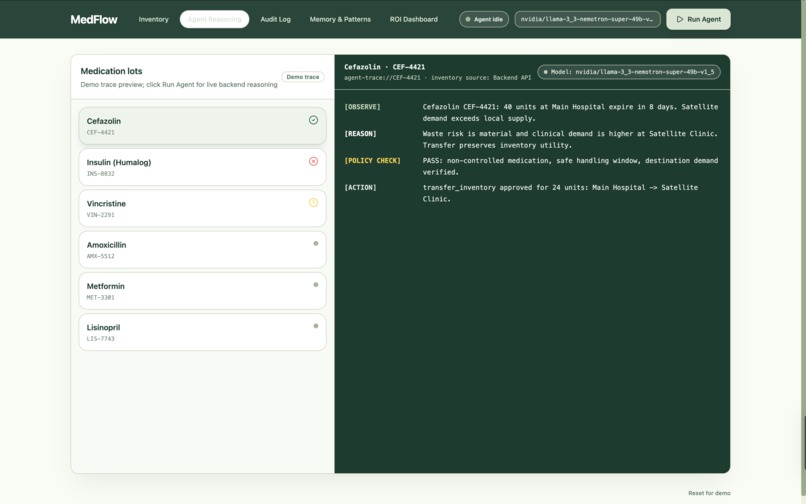The width and height of the screenshot is (806, 504).
Task: Open Memory & Patterns tab
Action: click(x=340, y=20)
